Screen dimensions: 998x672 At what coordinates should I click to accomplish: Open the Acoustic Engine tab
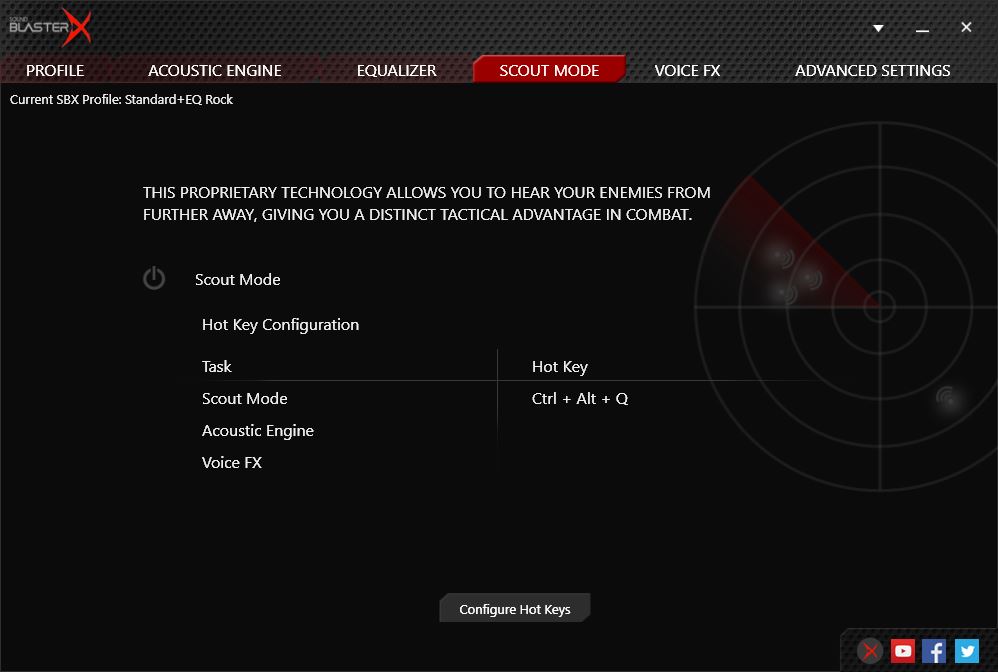[x=215, y=70]
